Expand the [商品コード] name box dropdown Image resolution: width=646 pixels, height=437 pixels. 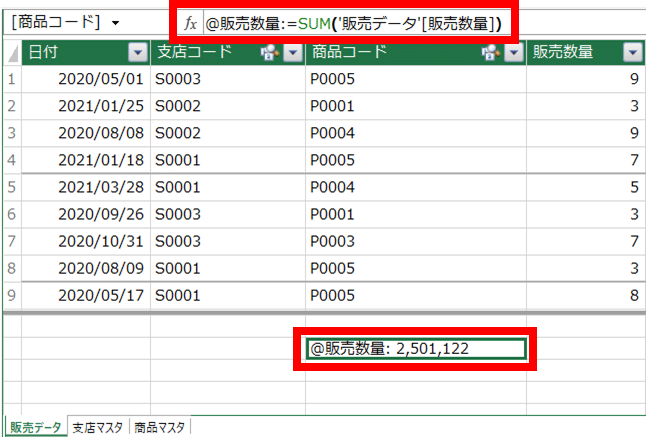click(x=116, y=23)
